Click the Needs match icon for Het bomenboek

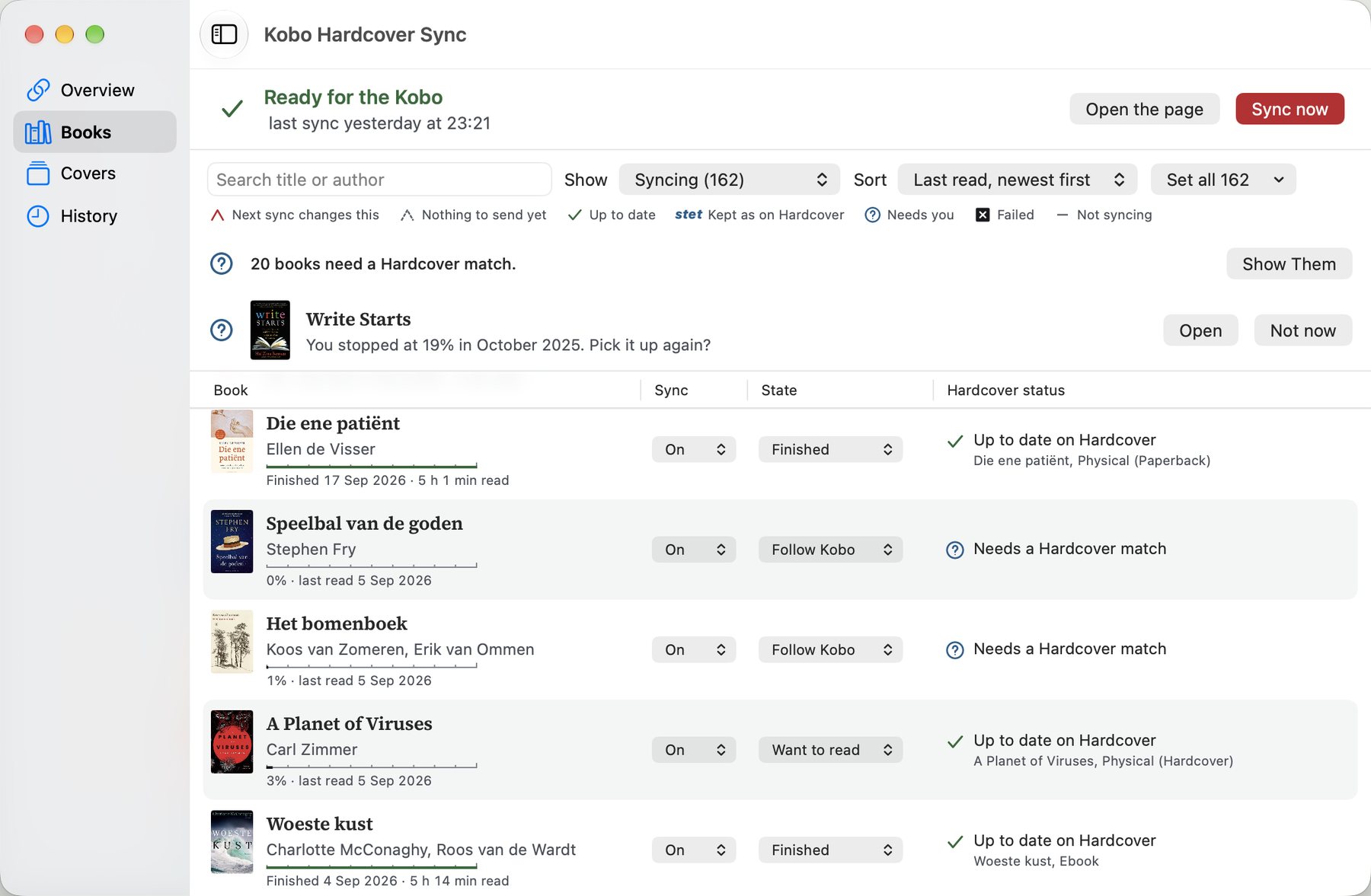(954, 650)
